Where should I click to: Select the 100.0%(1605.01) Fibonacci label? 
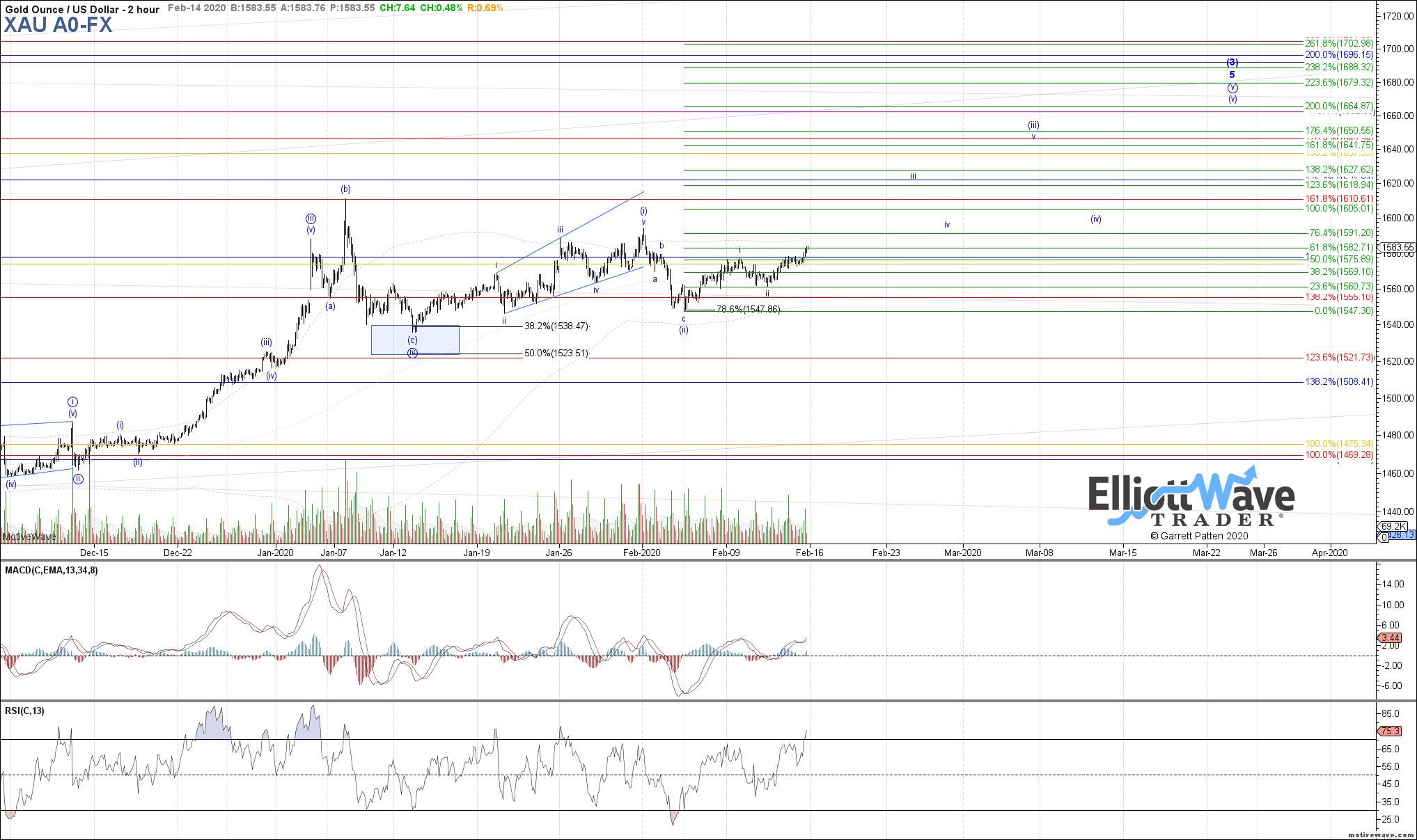1339,208
